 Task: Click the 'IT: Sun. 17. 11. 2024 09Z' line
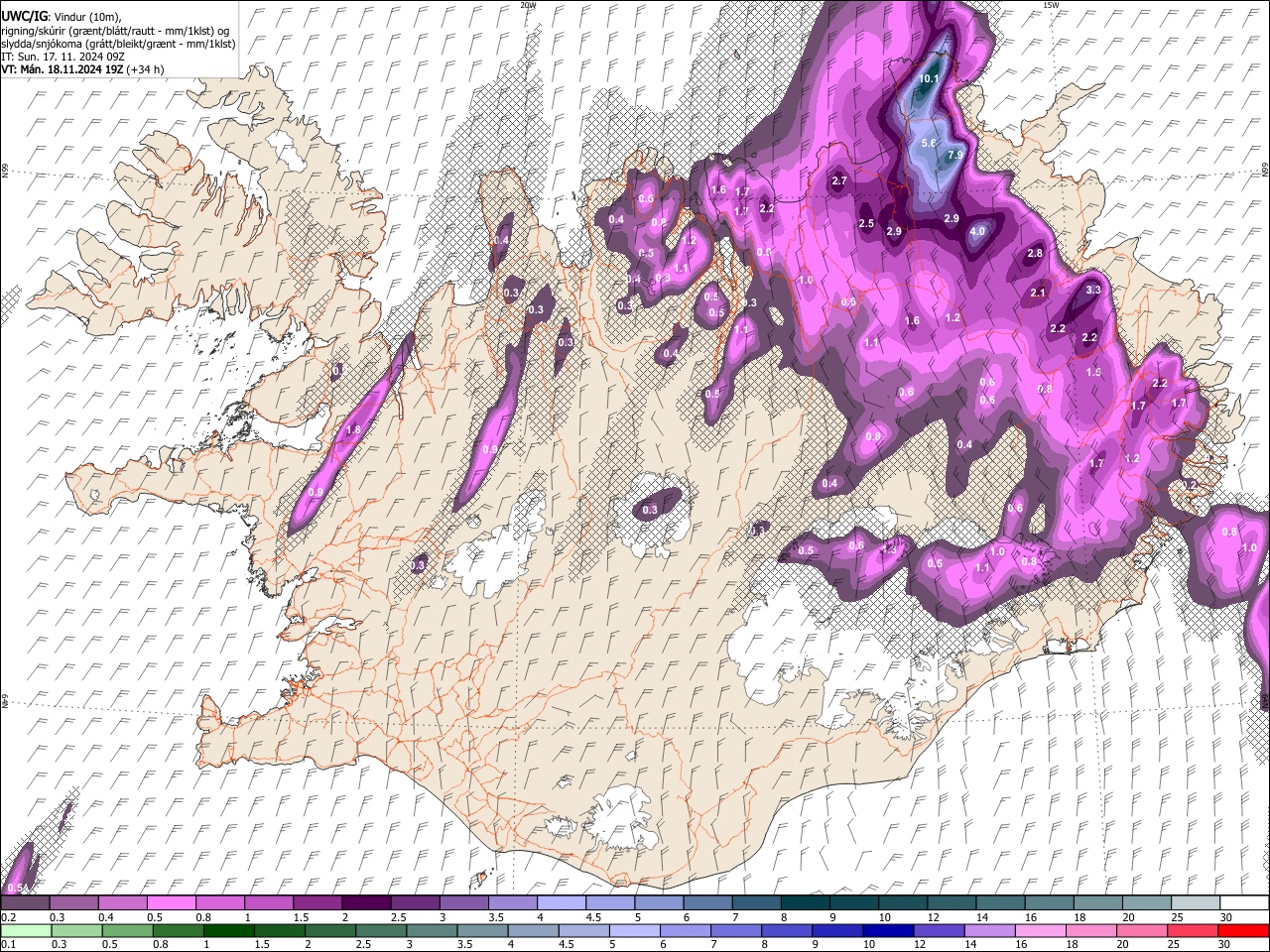point(63,57)
